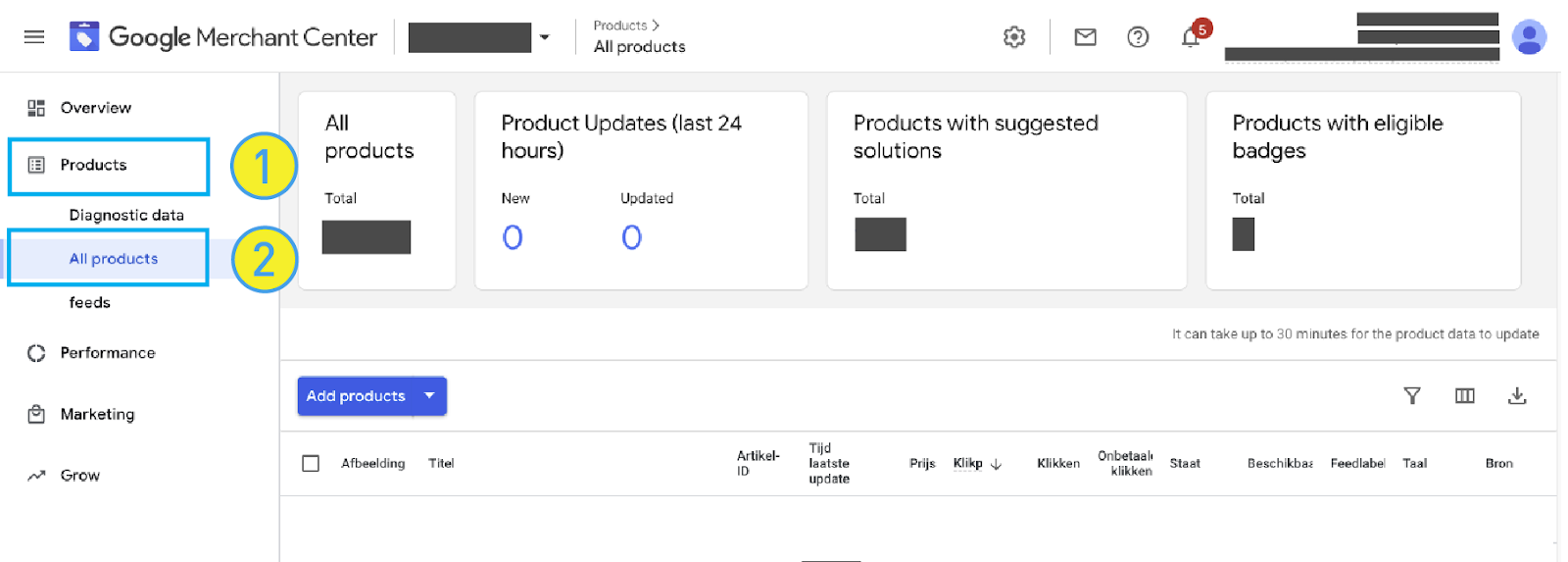Open the mail messages icon

(1085, 37)
